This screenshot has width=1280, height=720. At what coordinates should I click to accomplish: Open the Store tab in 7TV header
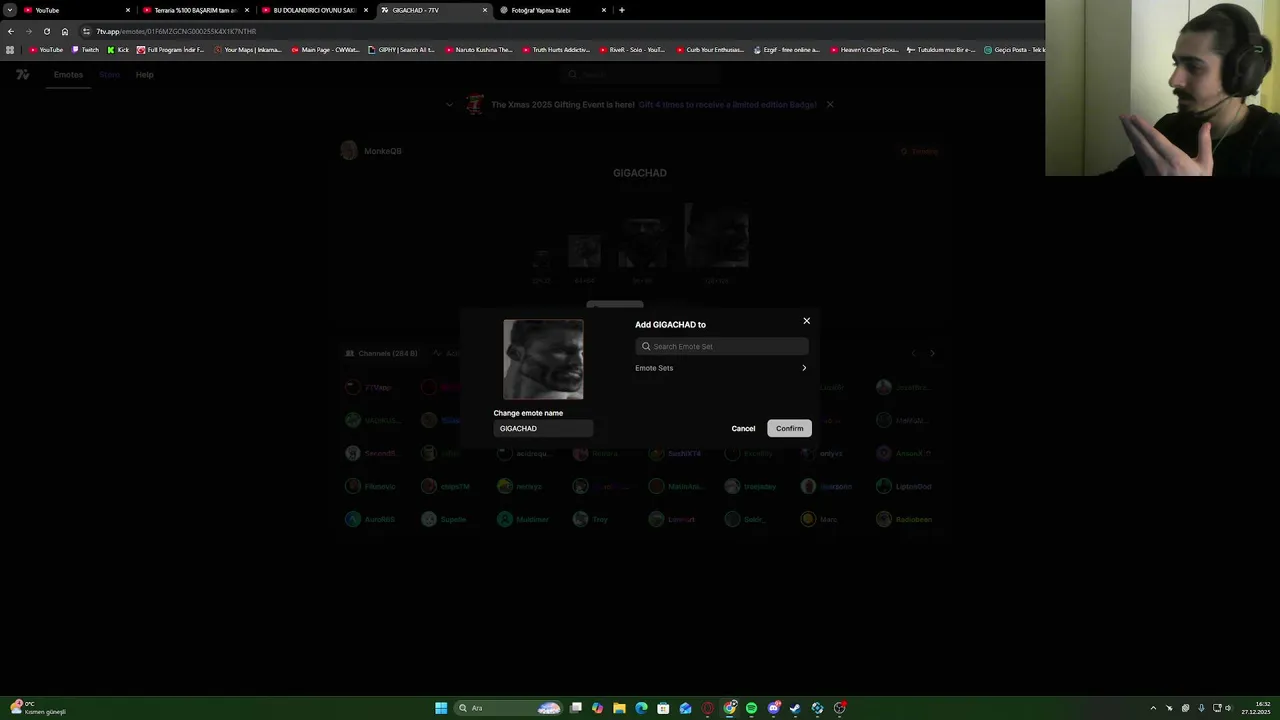[109, 75]
